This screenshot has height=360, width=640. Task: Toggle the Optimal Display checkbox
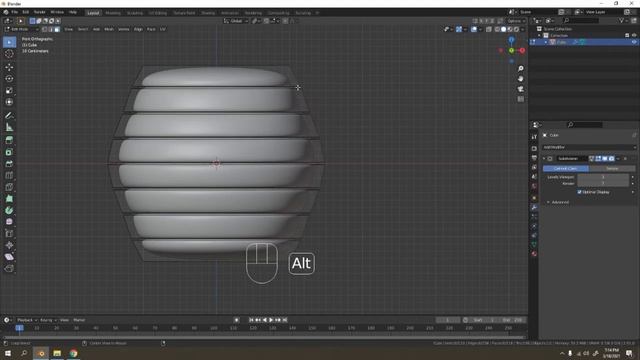pyautogui.click(x=579, y=192)
